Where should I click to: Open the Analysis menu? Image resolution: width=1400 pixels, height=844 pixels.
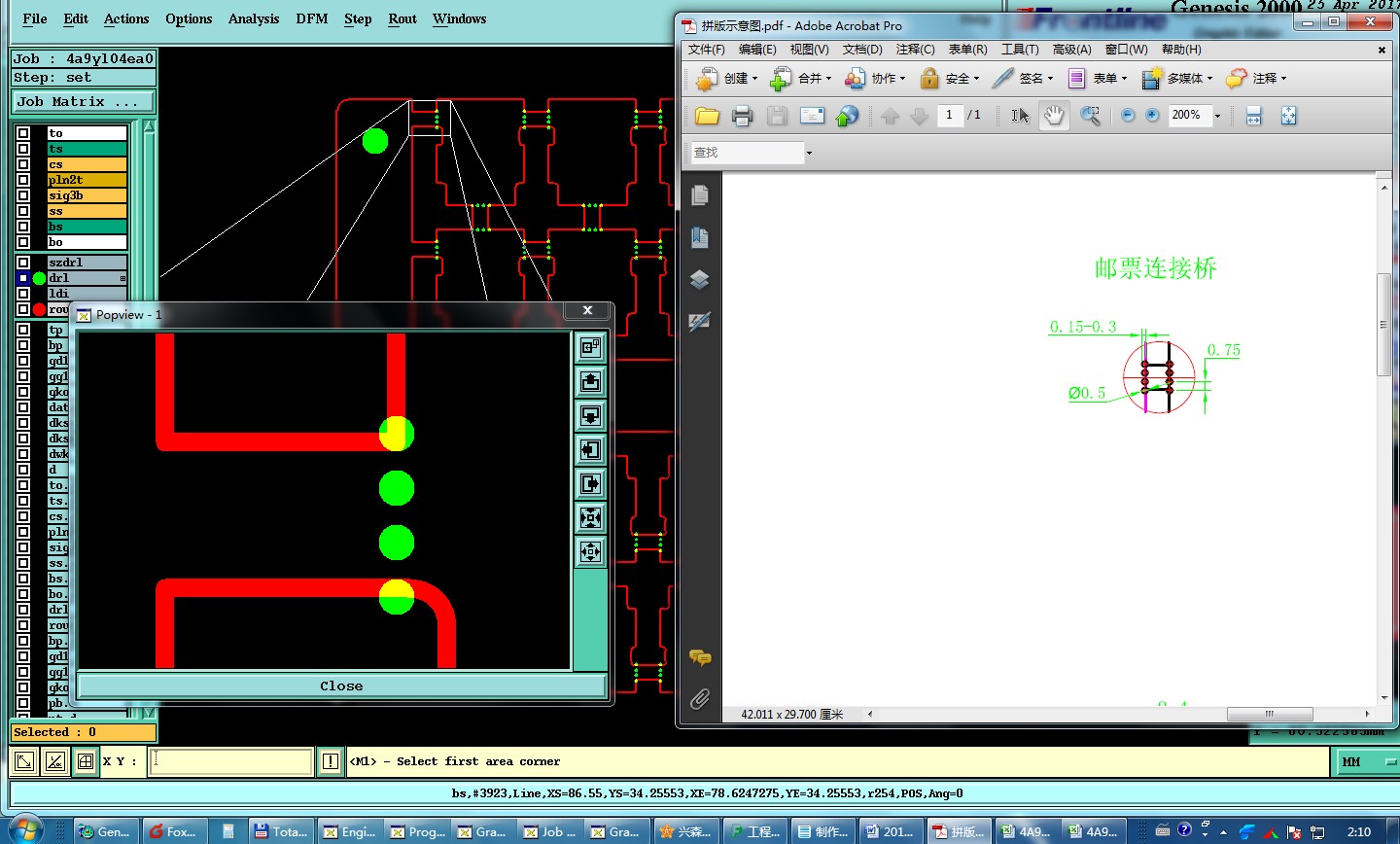click(253, 18)
